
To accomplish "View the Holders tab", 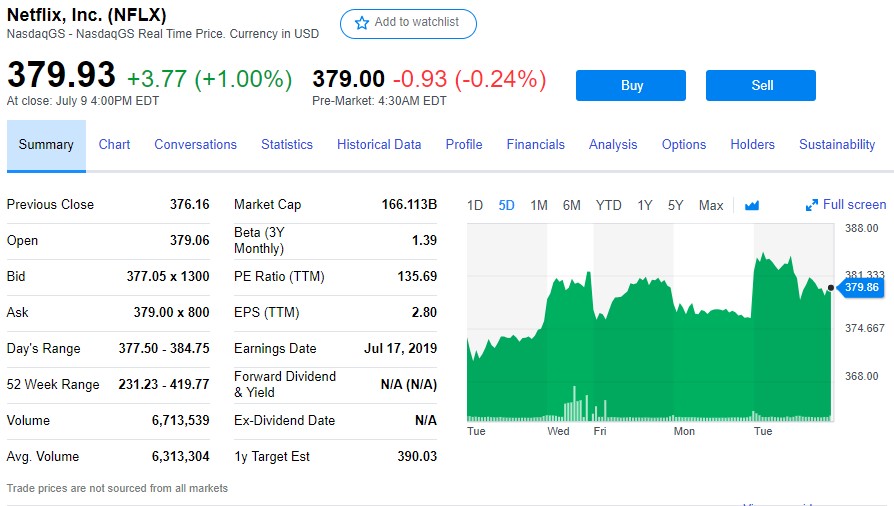I will coord(753,145).
